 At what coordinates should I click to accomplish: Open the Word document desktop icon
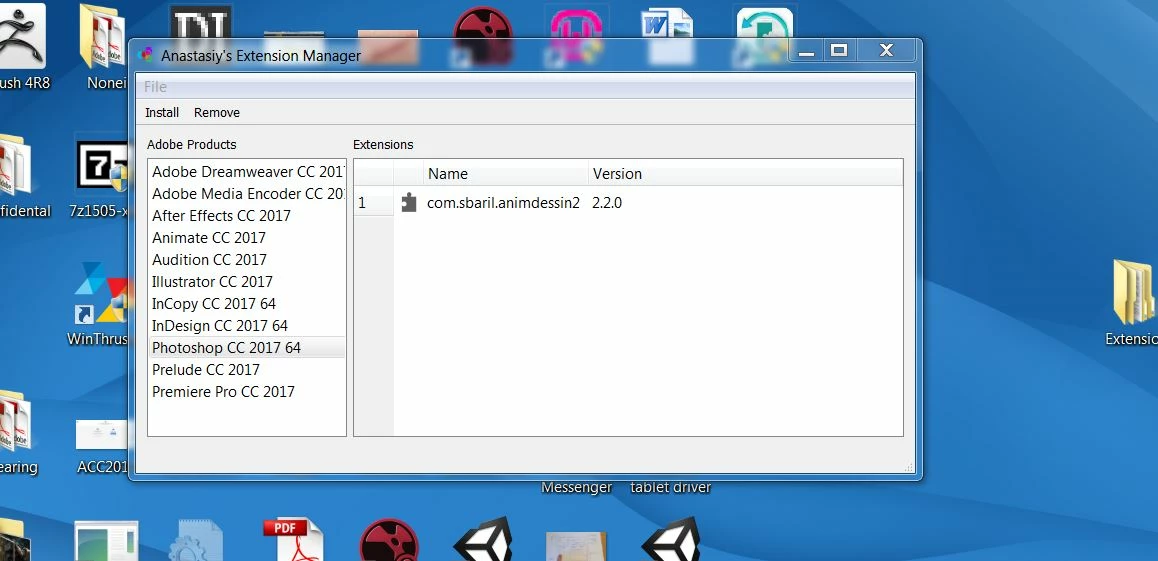pyautogui.click(x=668, y=35)
